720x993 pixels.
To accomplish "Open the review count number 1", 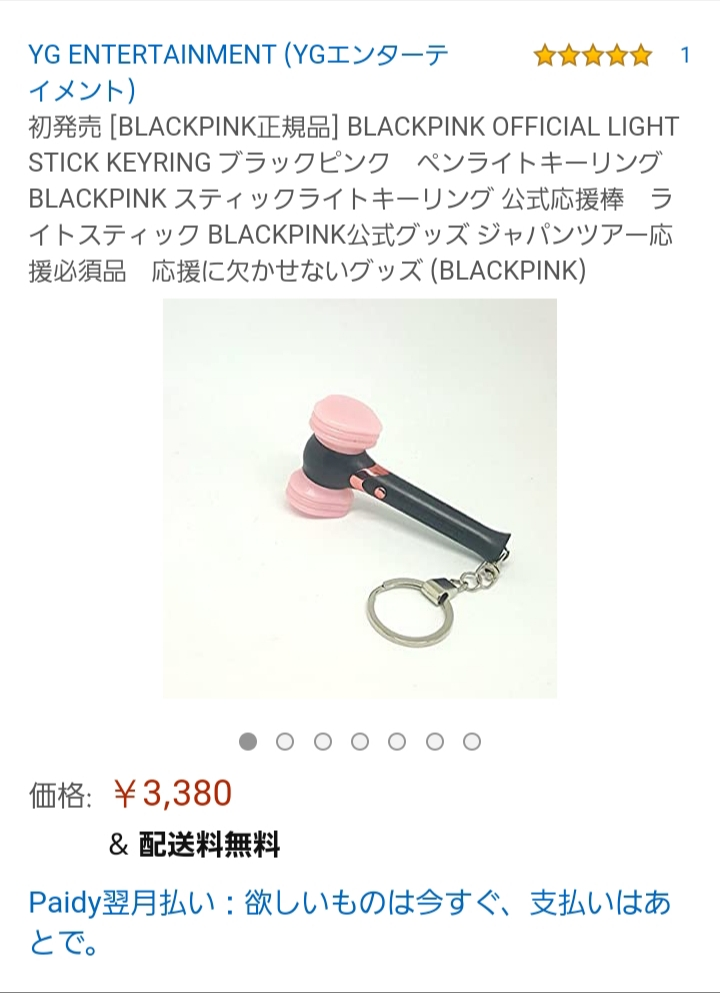I will click(685, 55).
